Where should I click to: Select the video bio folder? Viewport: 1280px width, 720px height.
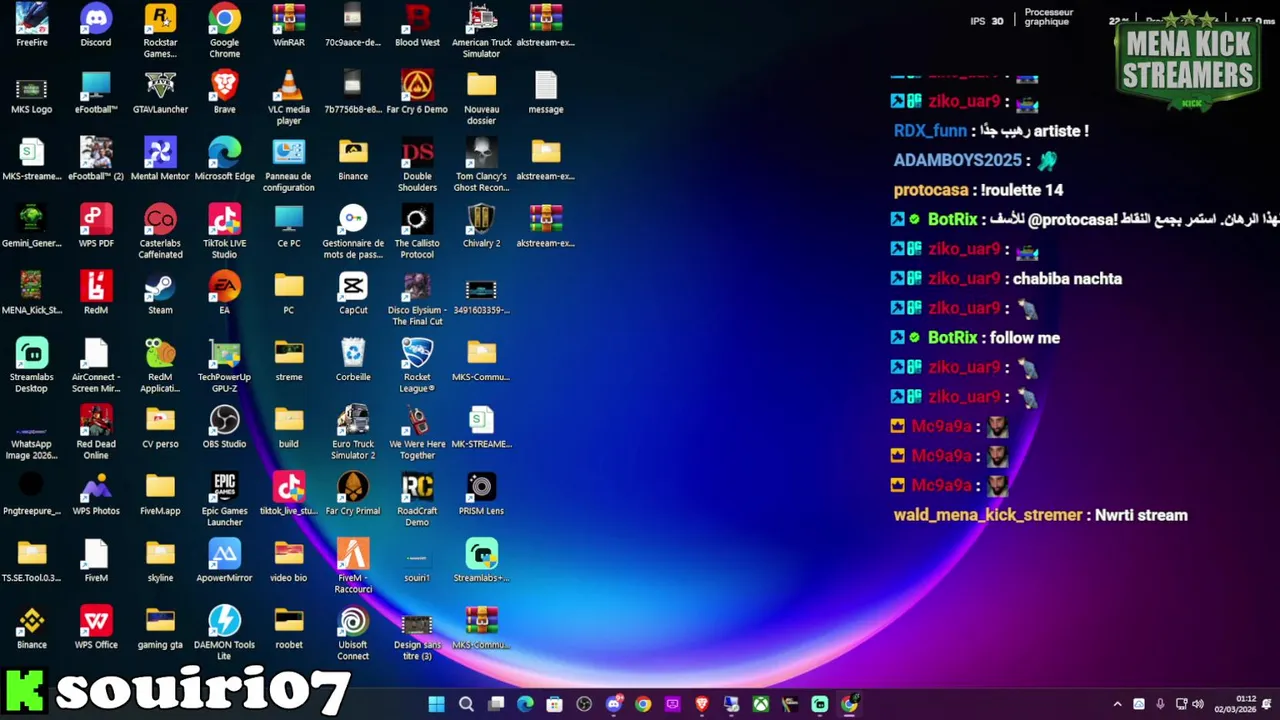coord(289,561)
